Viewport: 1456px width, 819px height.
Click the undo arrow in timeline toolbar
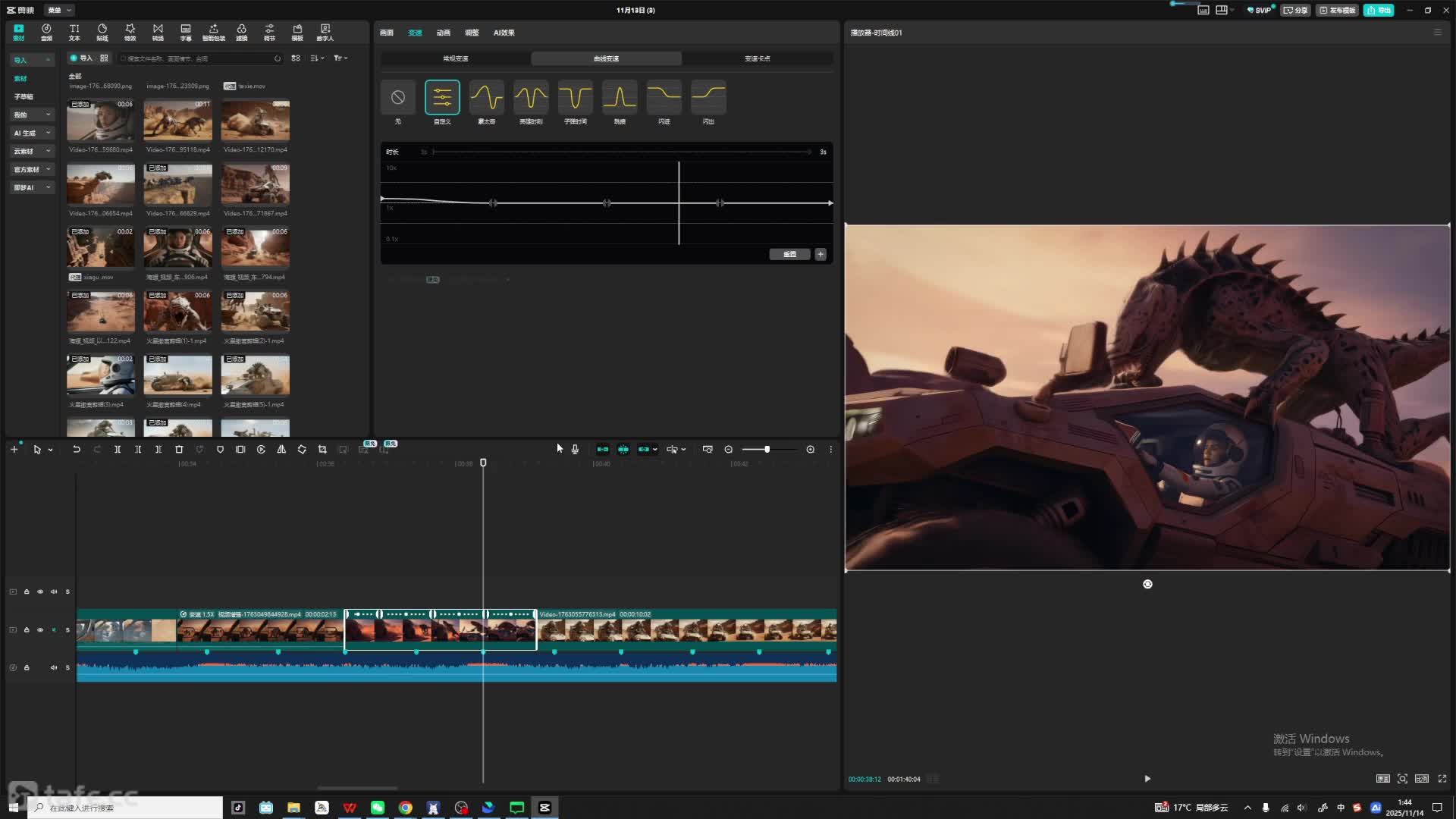pyautogui.click(x=77, y=450)
